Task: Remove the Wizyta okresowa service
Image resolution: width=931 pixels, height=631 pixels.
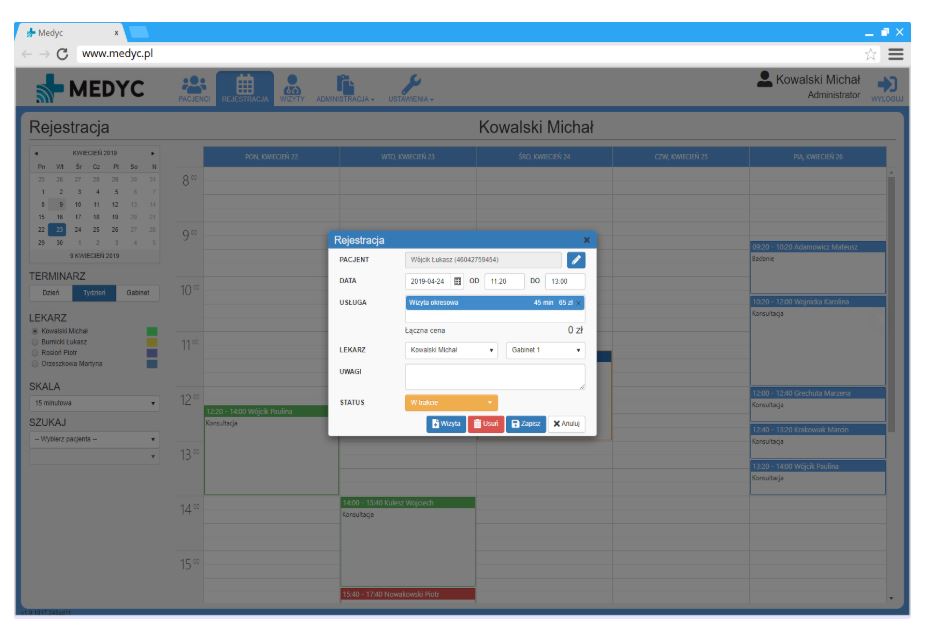Action: 578,303
